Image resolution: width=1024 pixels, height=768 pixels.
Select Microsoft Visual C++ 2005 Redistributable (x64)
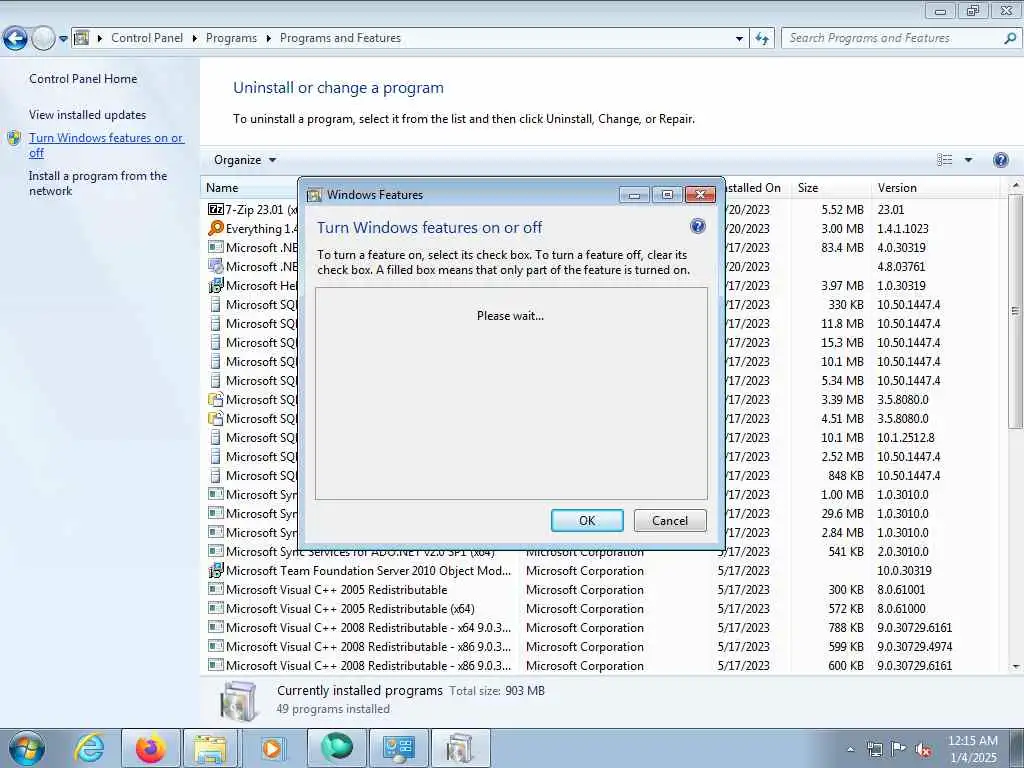(x=350, y=609)
